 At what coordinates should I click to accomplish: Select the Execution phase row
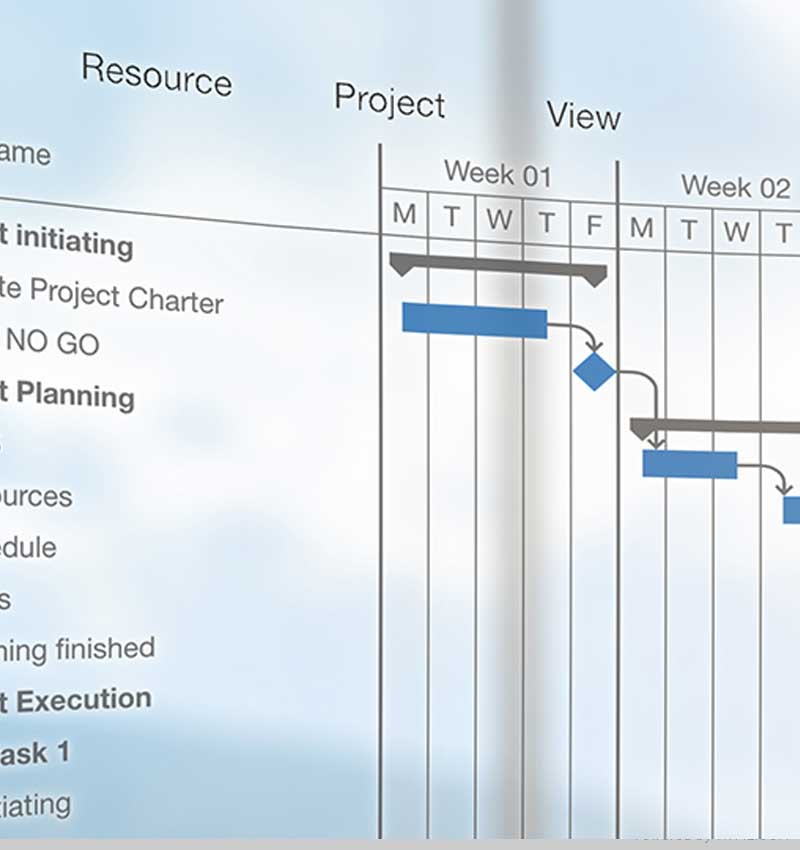76,700
